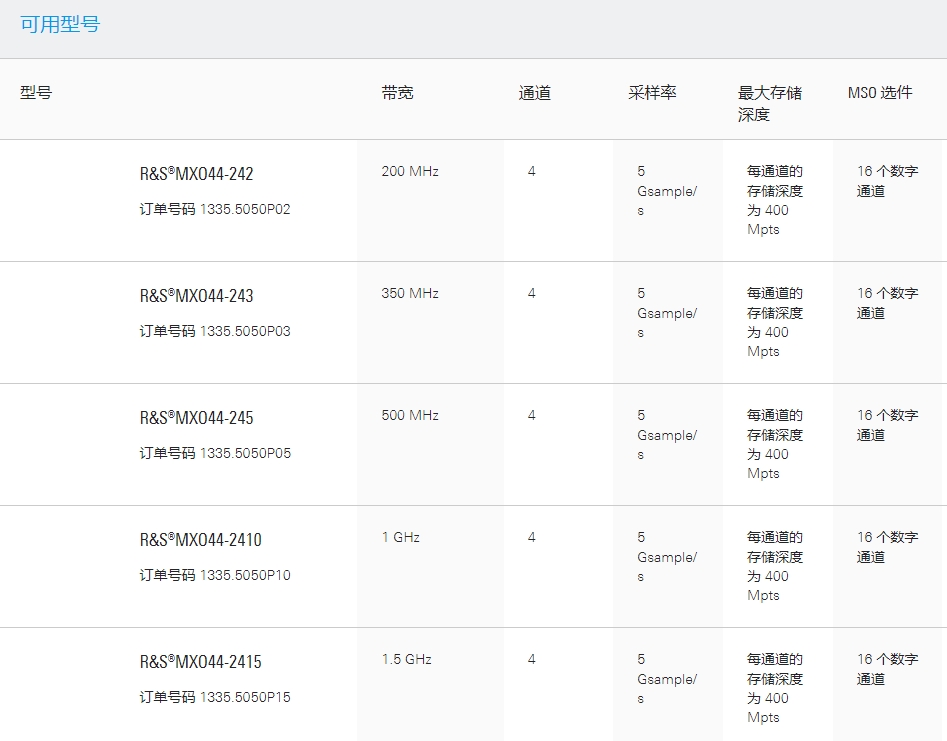Select order number 1335.5050P10 text
The image size is (947, 741).
pyautogui.click(x=245, y=576)
